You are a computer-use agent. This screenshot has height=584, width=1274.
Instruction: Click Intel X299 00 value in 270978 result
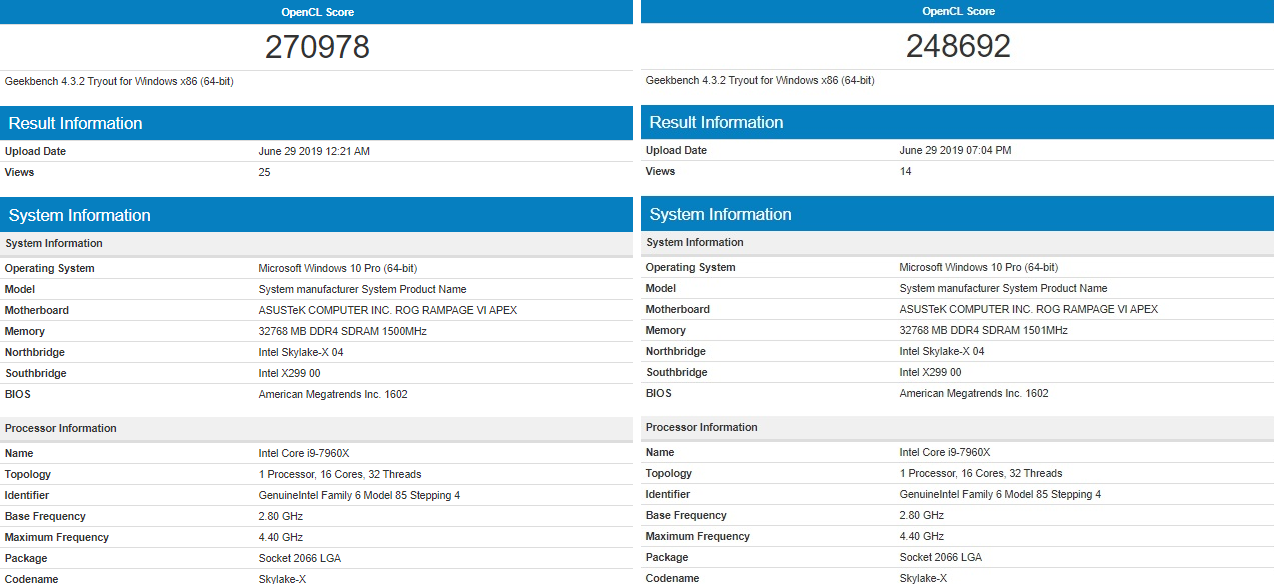pyautogui.click(x=289, y=373)
